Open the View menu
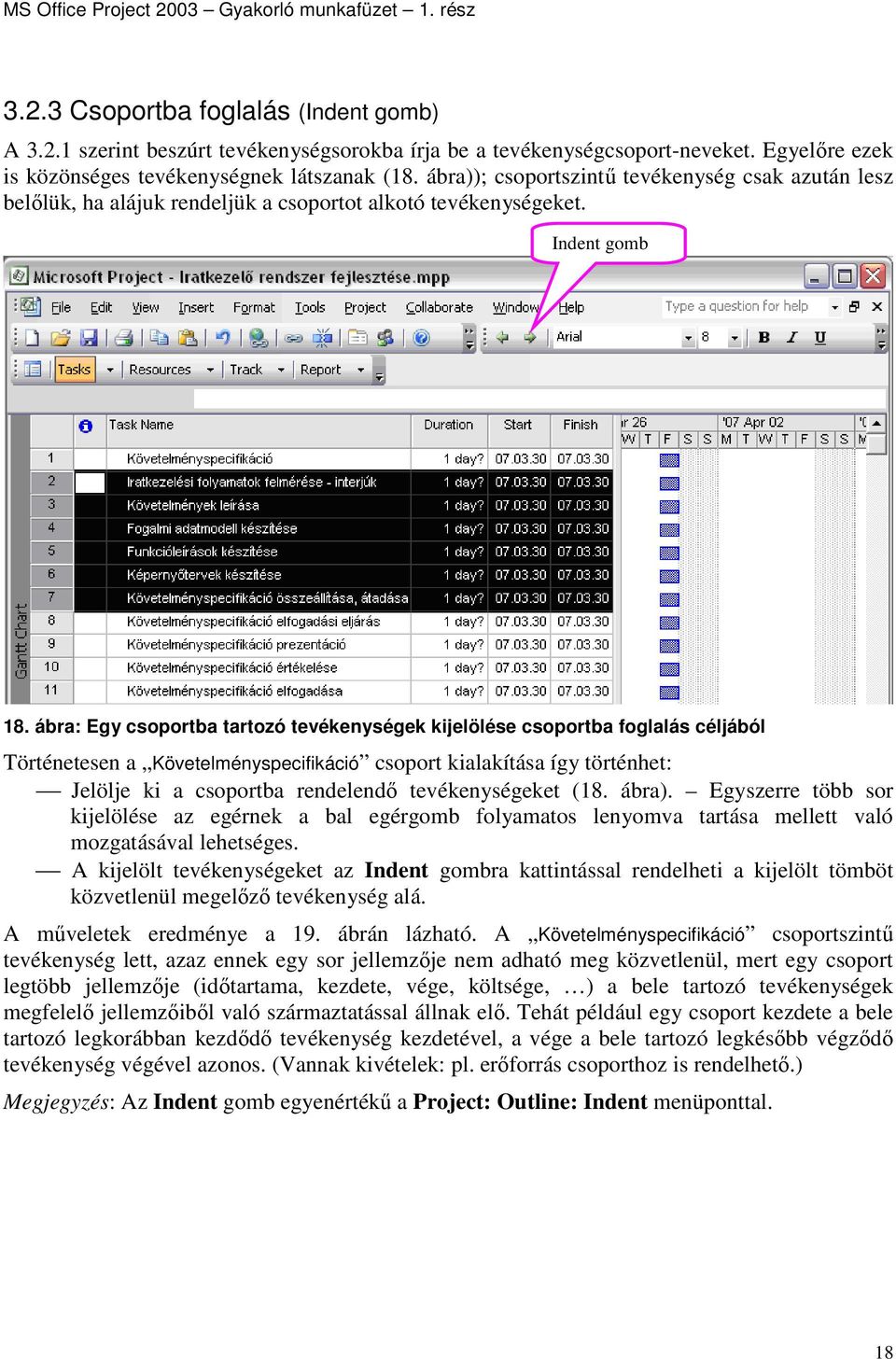 point(145,307)
